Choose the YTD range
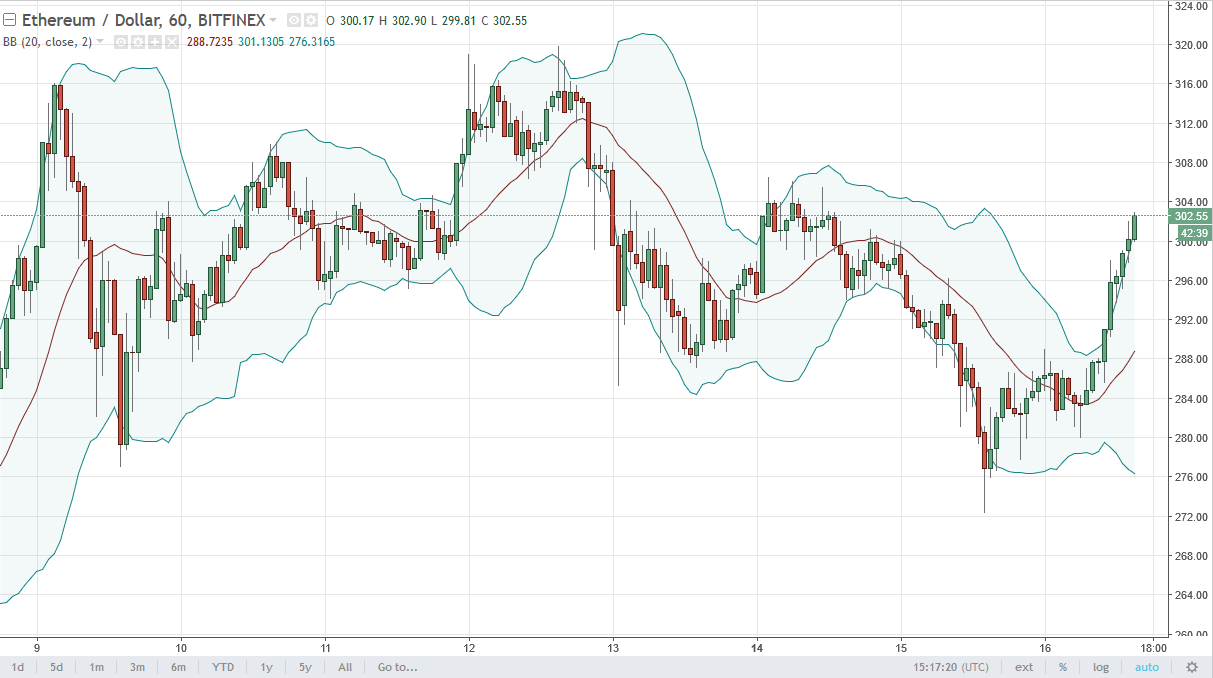Image resolution: width=1213 pixels, height=678 pixels. coord(222,667)
